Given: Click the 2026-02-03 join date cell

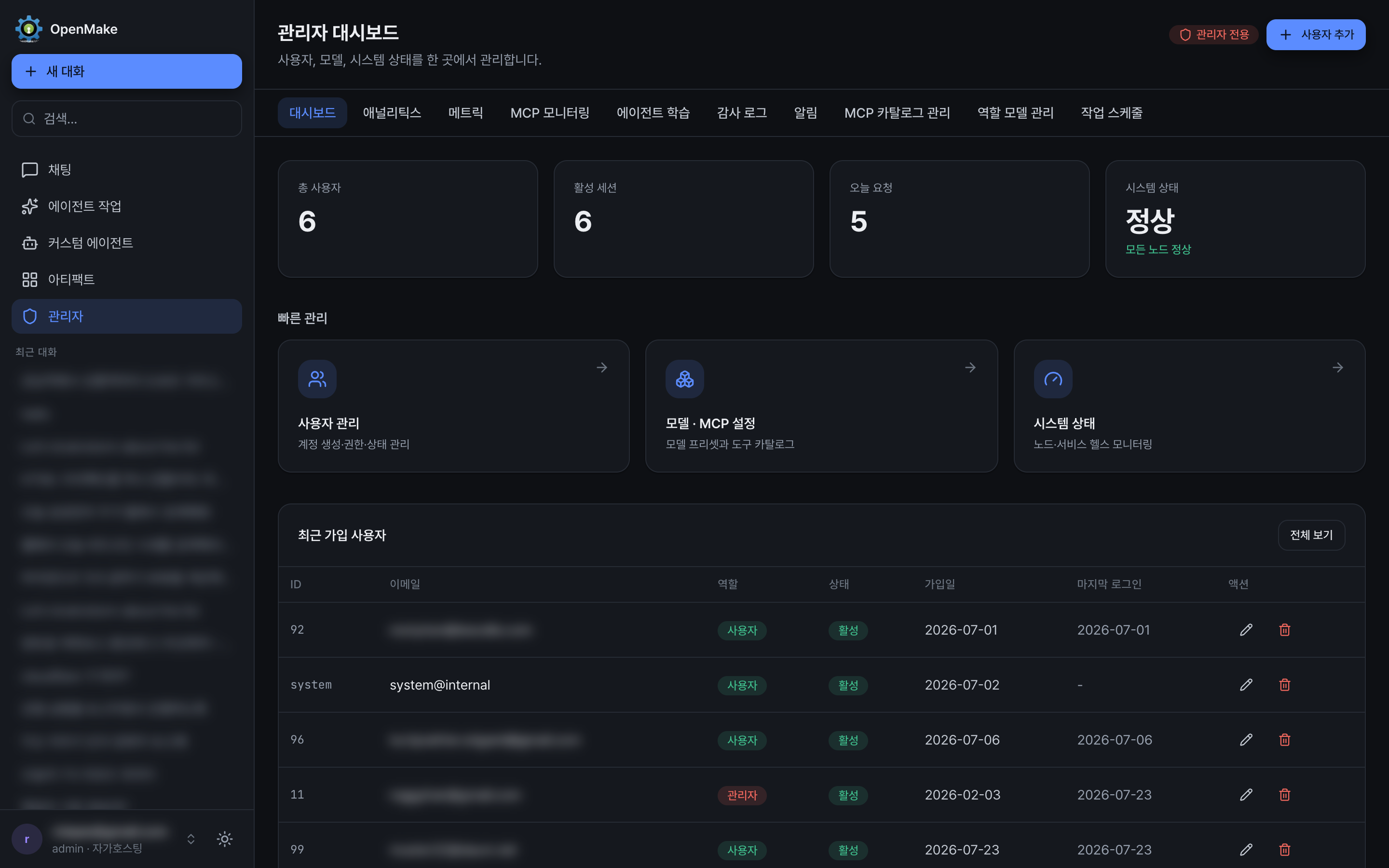Looking at the screenshot, I should coord(963,795).
